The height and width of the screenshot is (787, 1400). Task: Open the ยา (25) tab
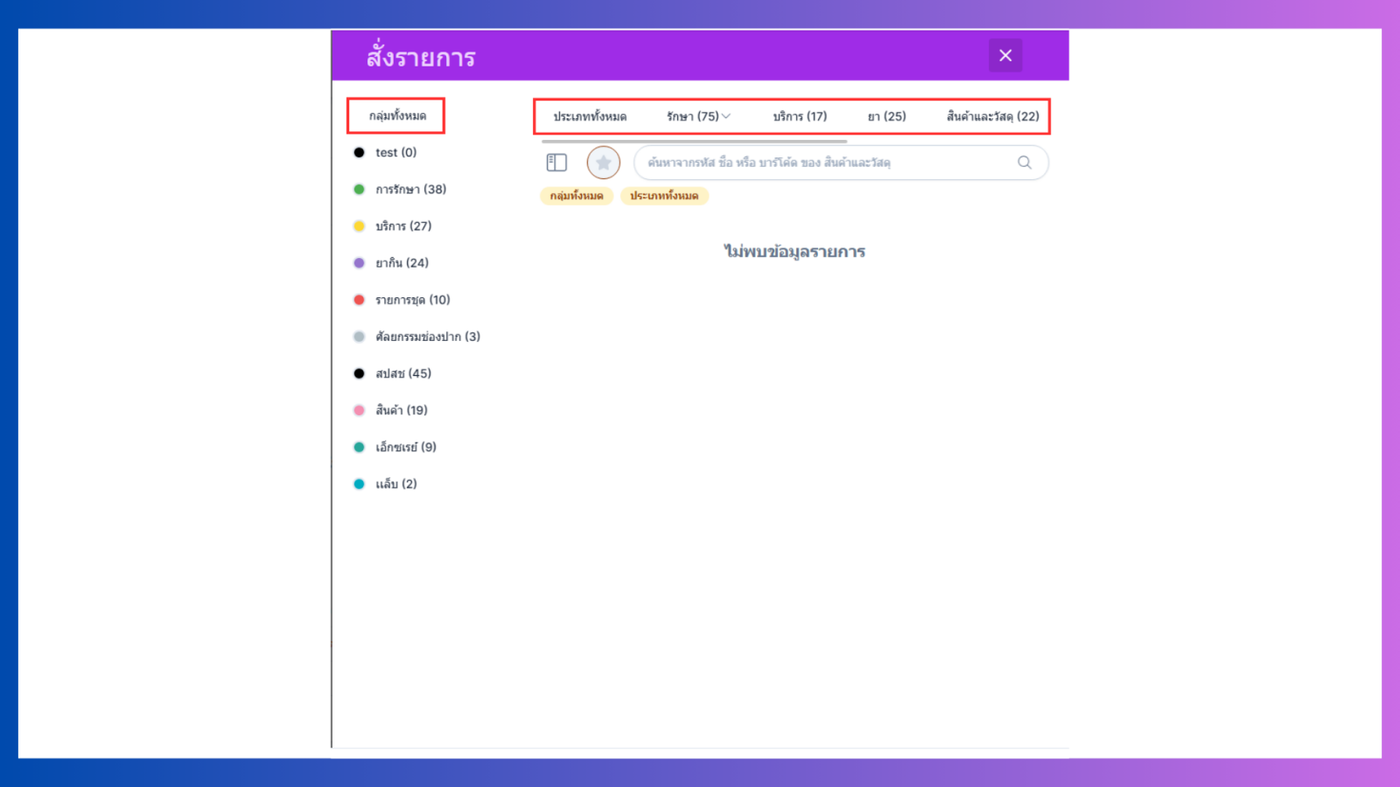point(887,117)
